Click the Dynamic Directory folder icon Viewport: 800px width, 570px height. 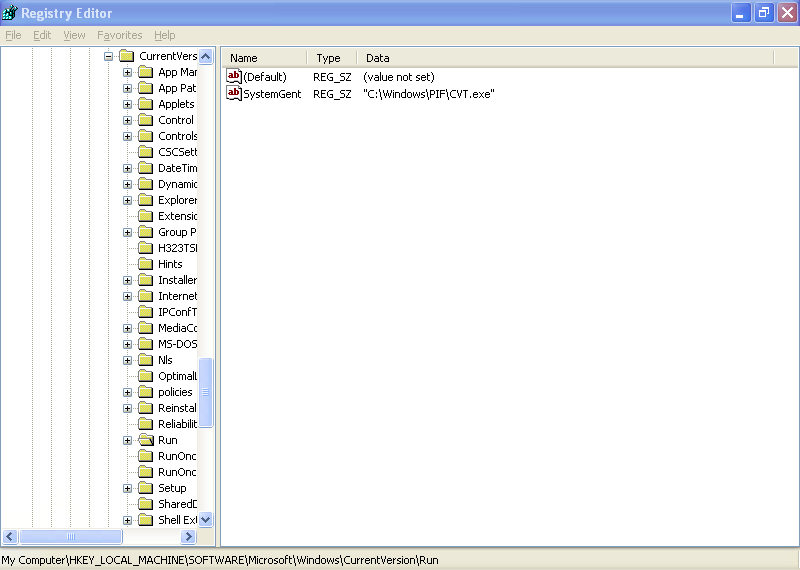(146, 184)
